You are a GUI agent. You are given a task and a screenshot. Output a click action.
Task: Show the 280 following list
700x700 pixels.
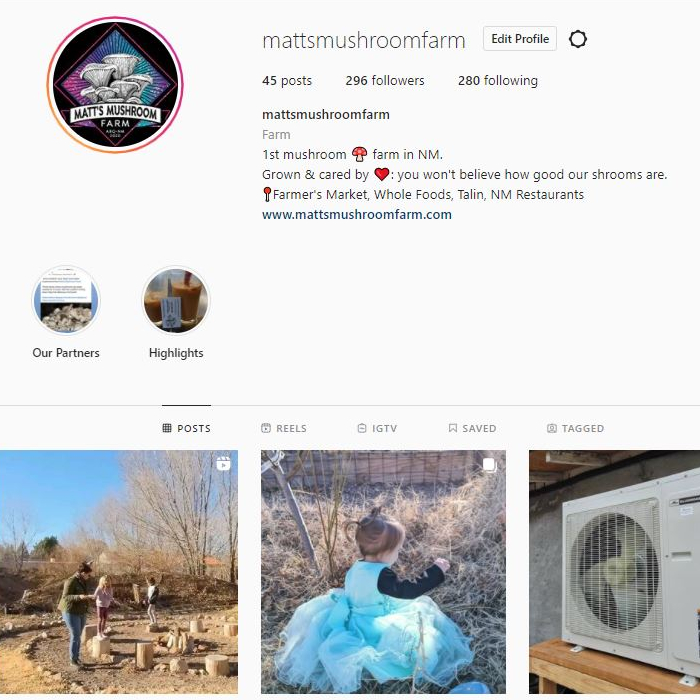click(x=498, y=80)
